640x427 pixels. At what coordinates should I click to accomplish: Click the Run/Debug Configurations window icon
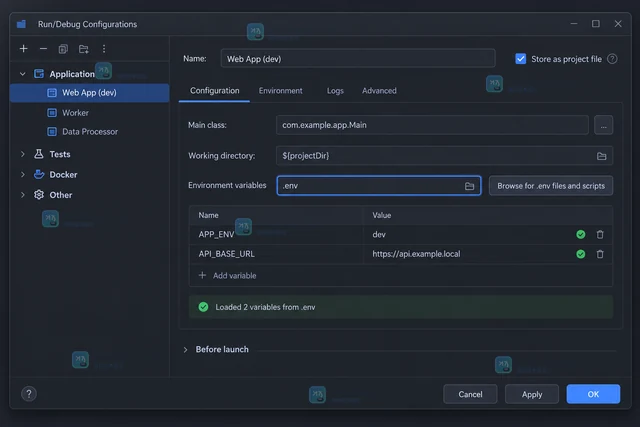click(21, 24)
